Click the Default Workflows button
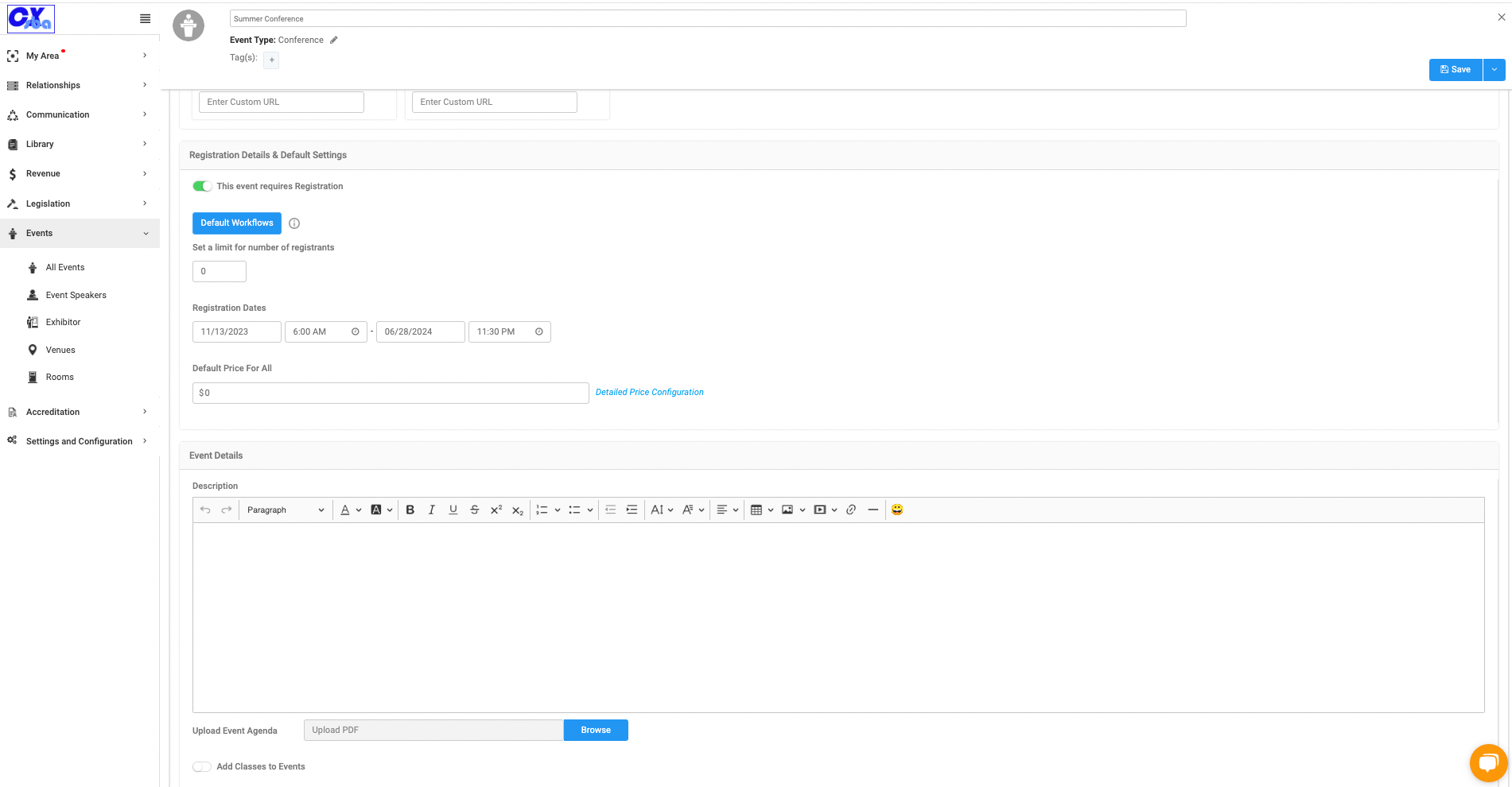 [236, 223]
